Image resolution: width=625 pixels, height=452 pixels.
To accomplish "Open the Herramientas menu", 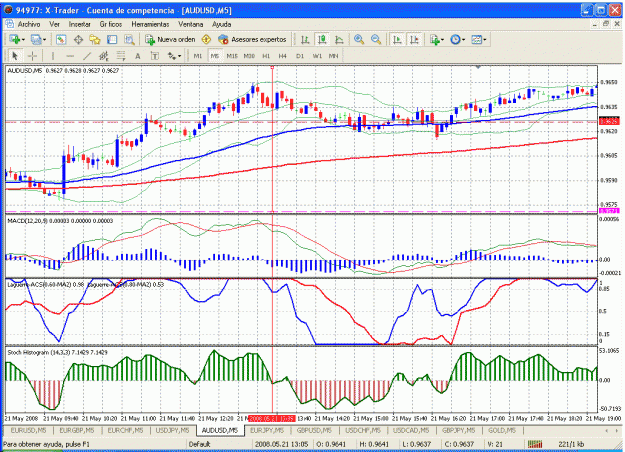I will point(150,24).
